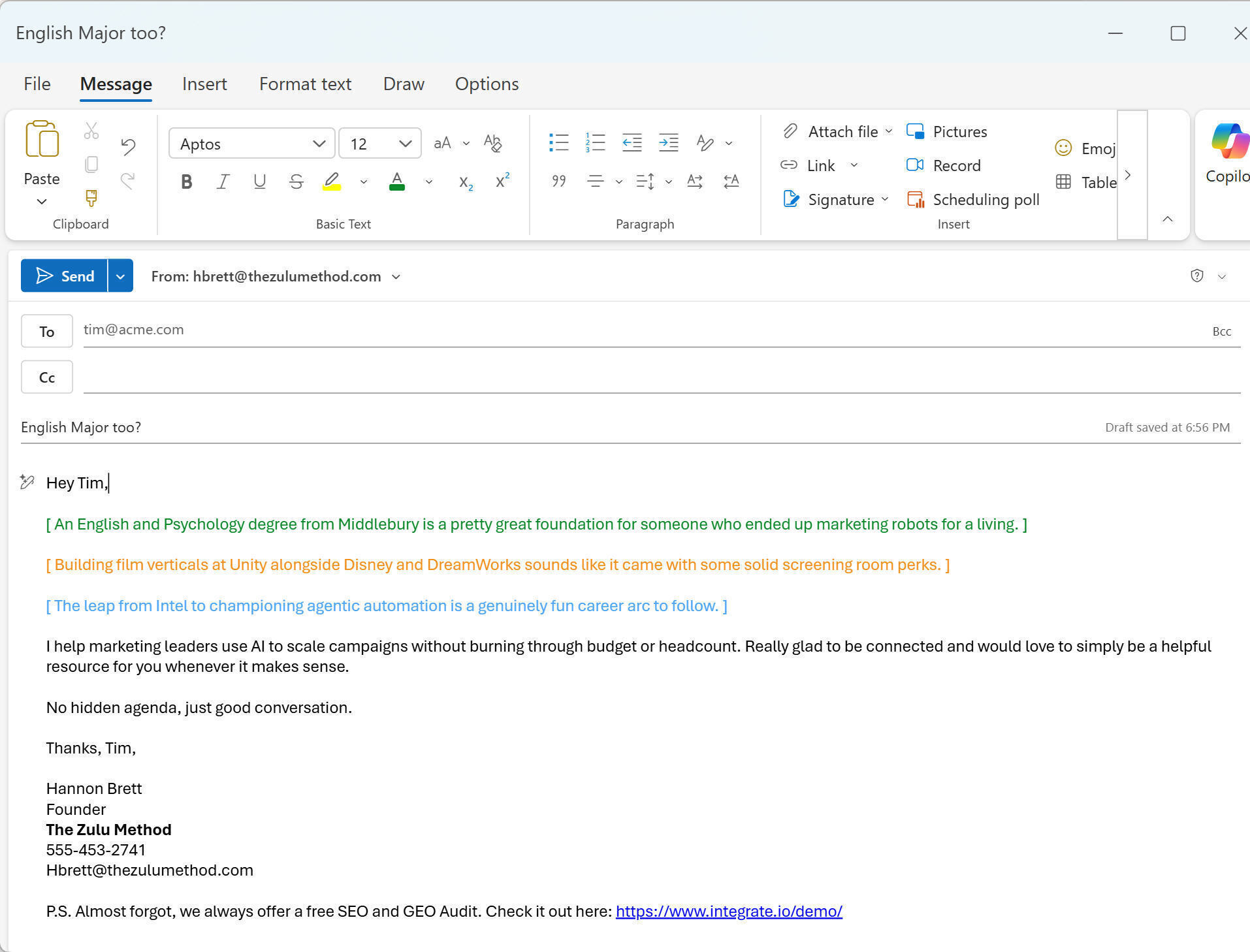This screenshot has width=1250, height=952.
Task: Apply superscript formatting
Action: 502,181
